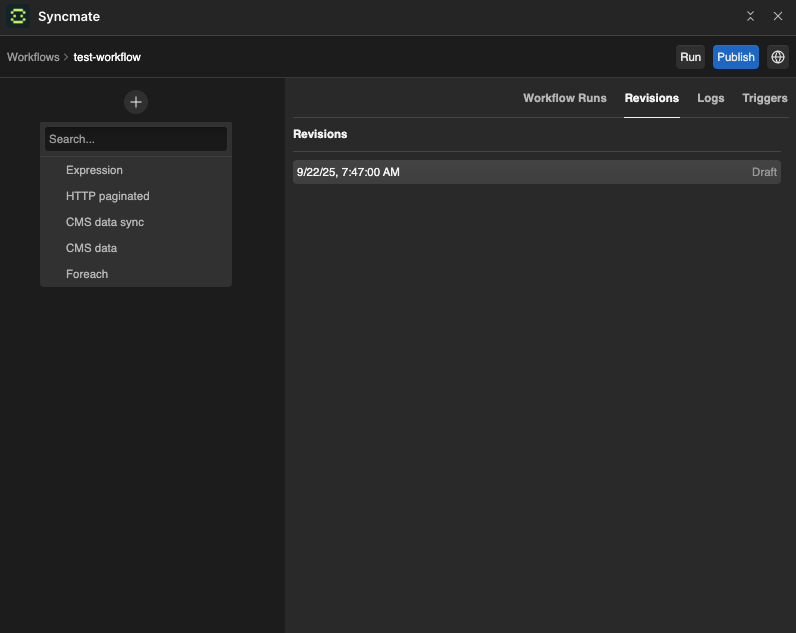Select the Expression step option
796x633 pixels.
(x=94, y=170)
